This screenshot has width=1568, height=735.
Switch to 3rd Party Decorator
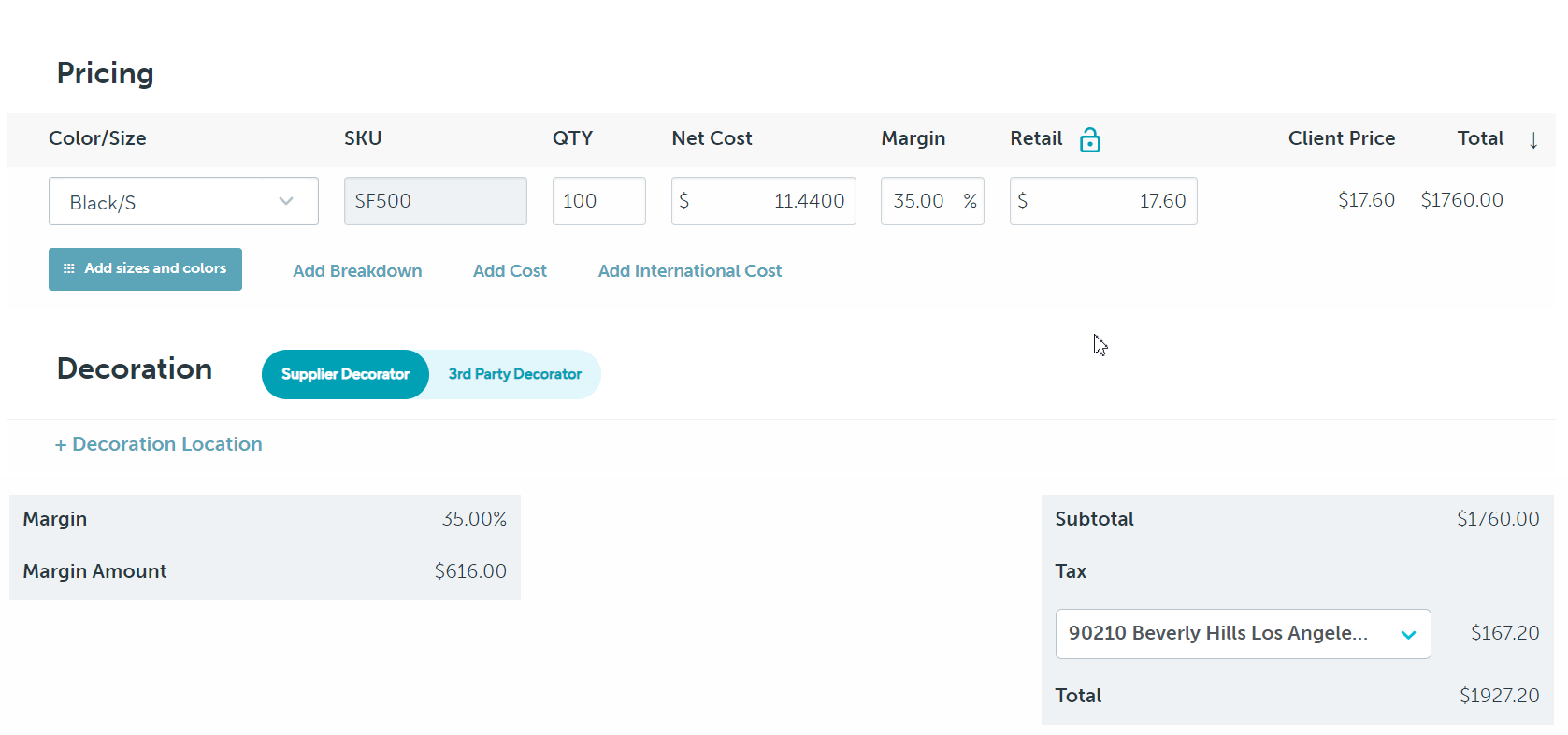tap(514, 374)
